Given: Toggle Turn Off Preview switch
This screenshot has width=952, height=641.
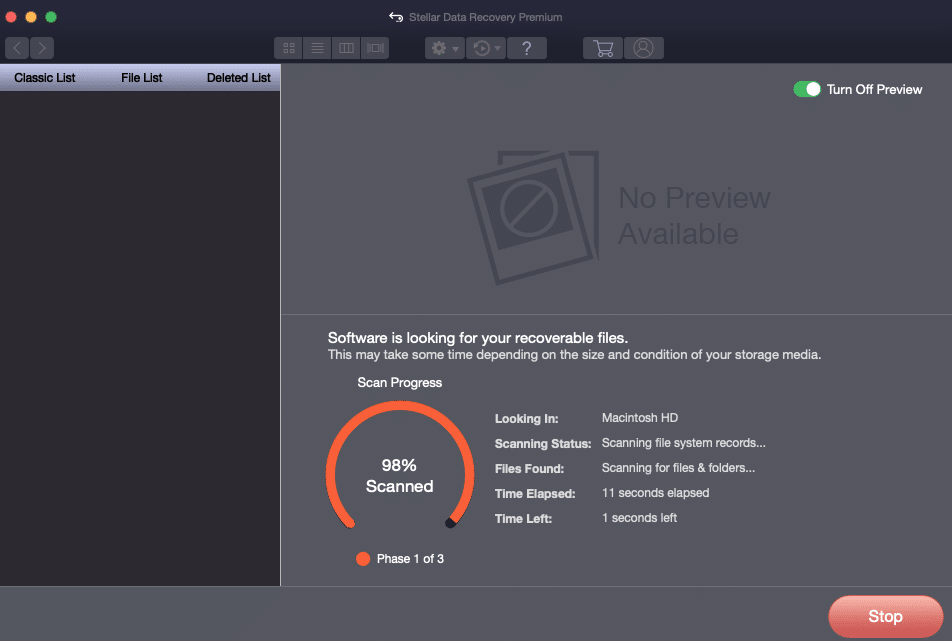Looking at the screenshot, I should 807,89.
